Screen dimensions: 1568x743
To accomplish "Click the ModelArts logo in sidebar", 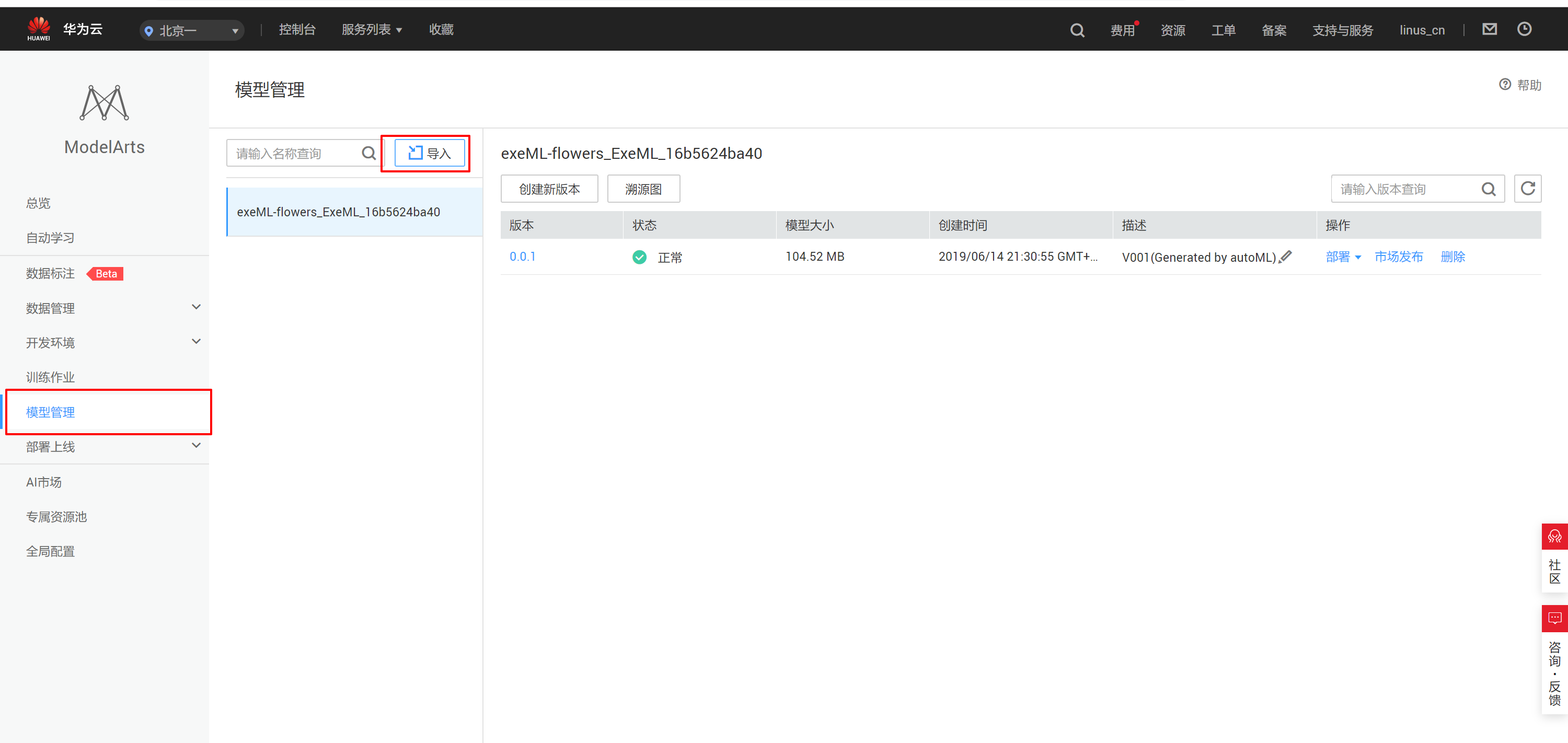I will click(104, 103).
